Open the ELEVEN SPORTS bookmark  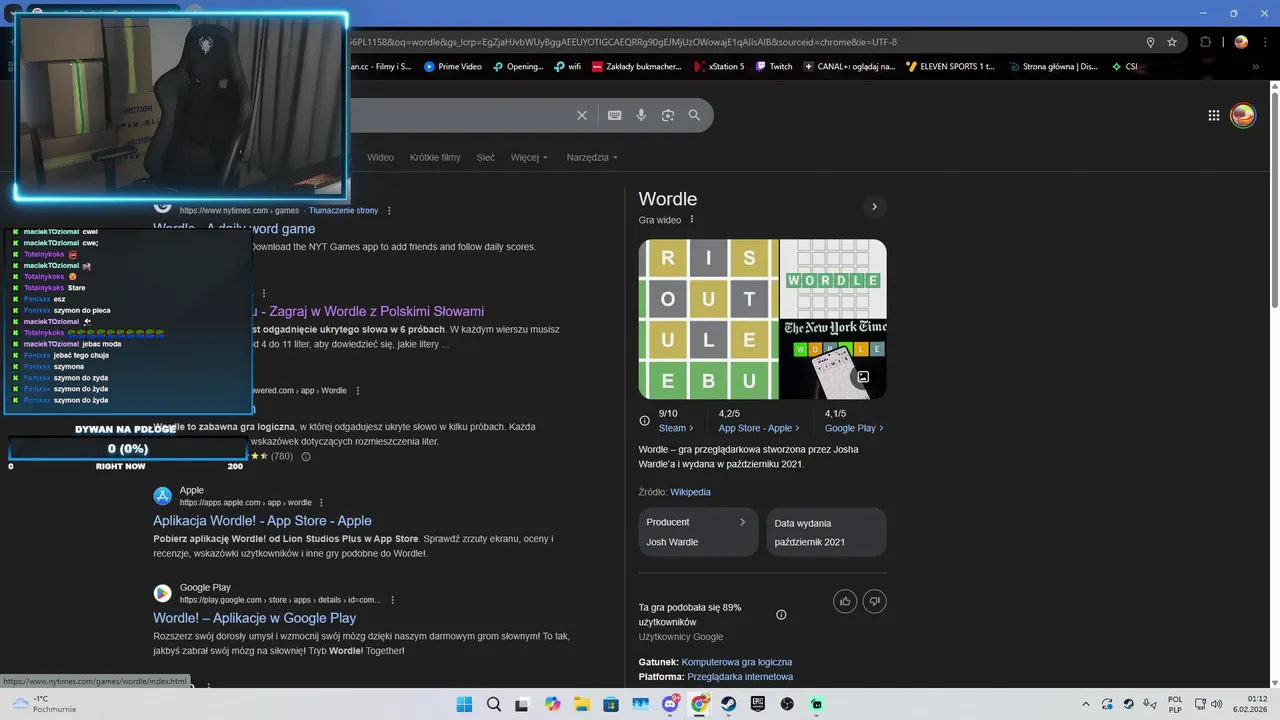[950, 67]
